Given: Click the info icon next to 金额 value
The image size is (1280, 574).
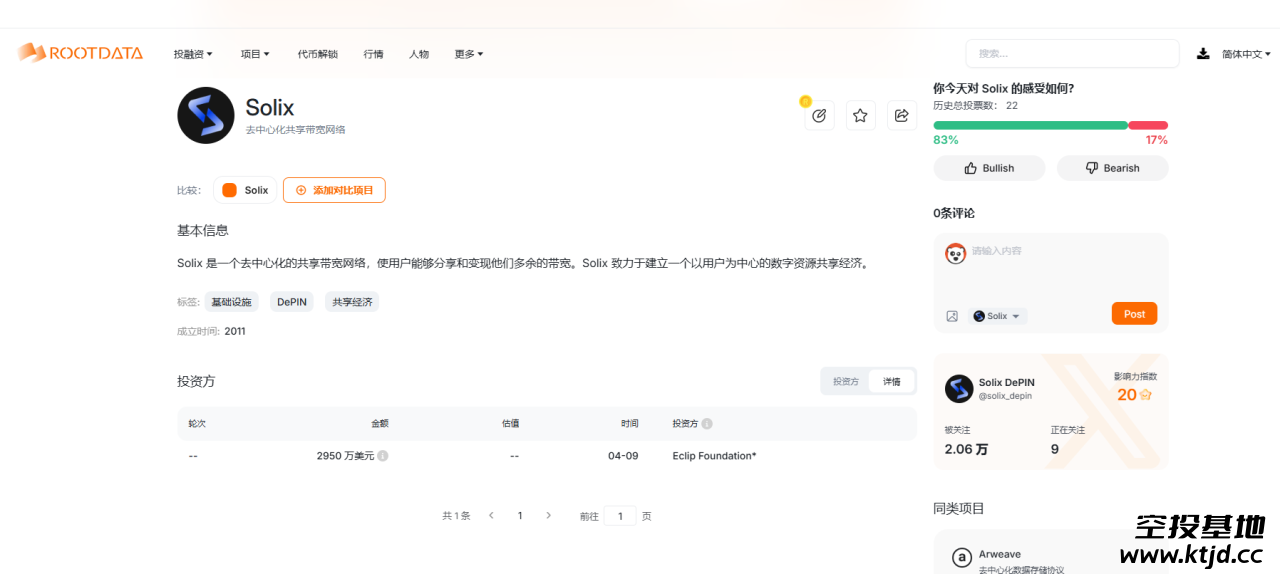Looking at the screenshot, I should [383, 456].
